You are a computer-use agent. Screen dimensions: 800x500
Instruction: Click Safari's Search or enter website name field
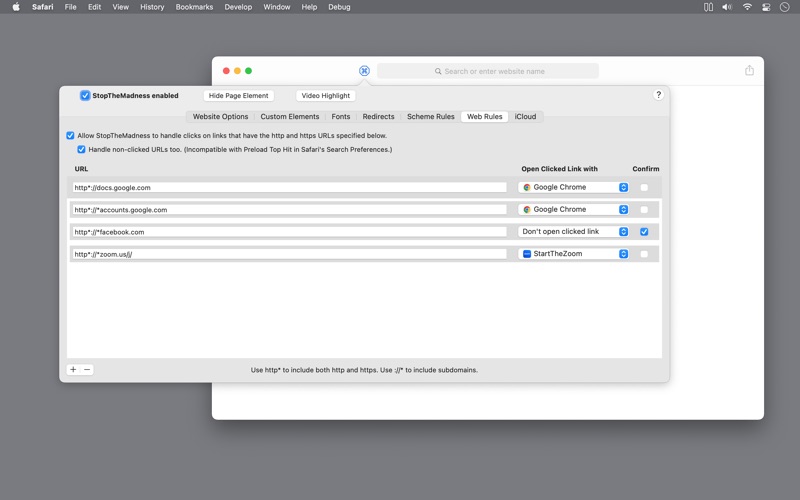[488, 71]
